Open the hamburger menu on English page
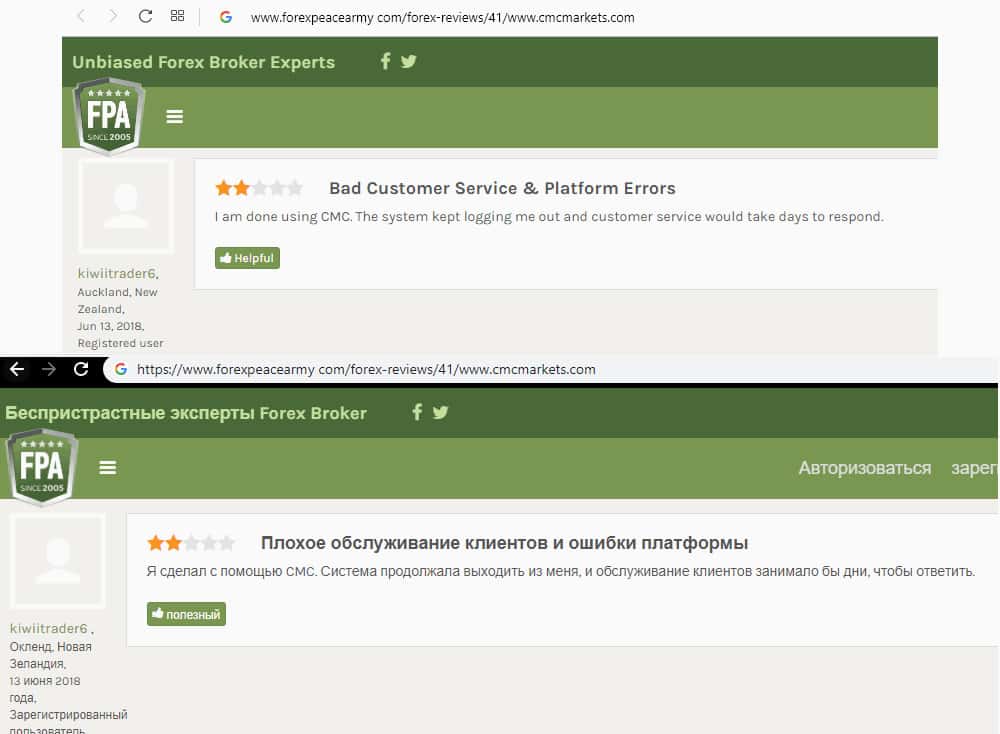 (175, 117)
